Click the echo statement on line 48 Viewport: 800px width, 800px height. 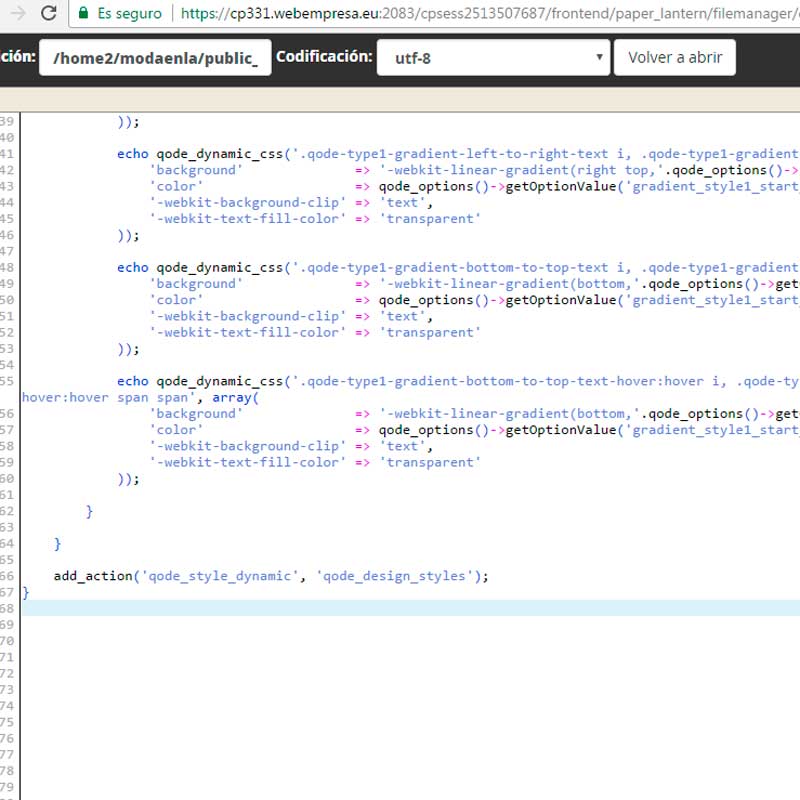tap(458, 267)
